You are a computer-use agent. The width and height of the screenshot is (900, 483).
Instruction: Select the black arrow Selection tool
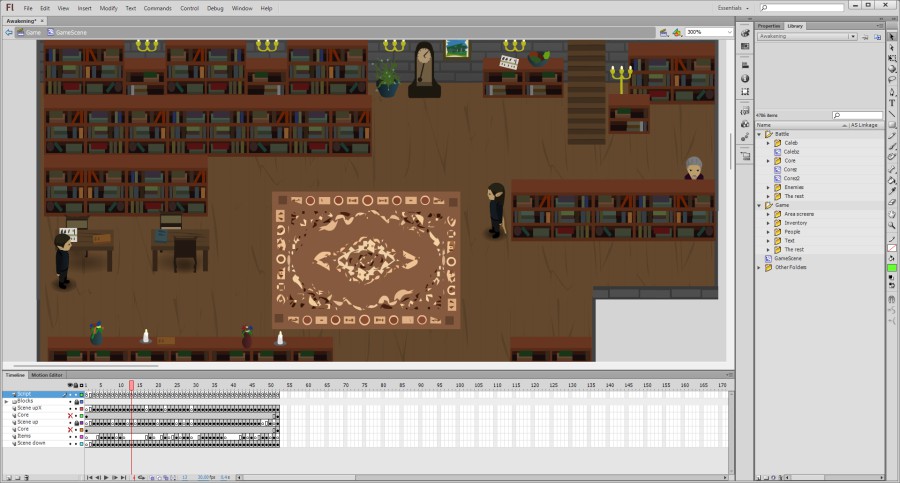pos(891,36)
